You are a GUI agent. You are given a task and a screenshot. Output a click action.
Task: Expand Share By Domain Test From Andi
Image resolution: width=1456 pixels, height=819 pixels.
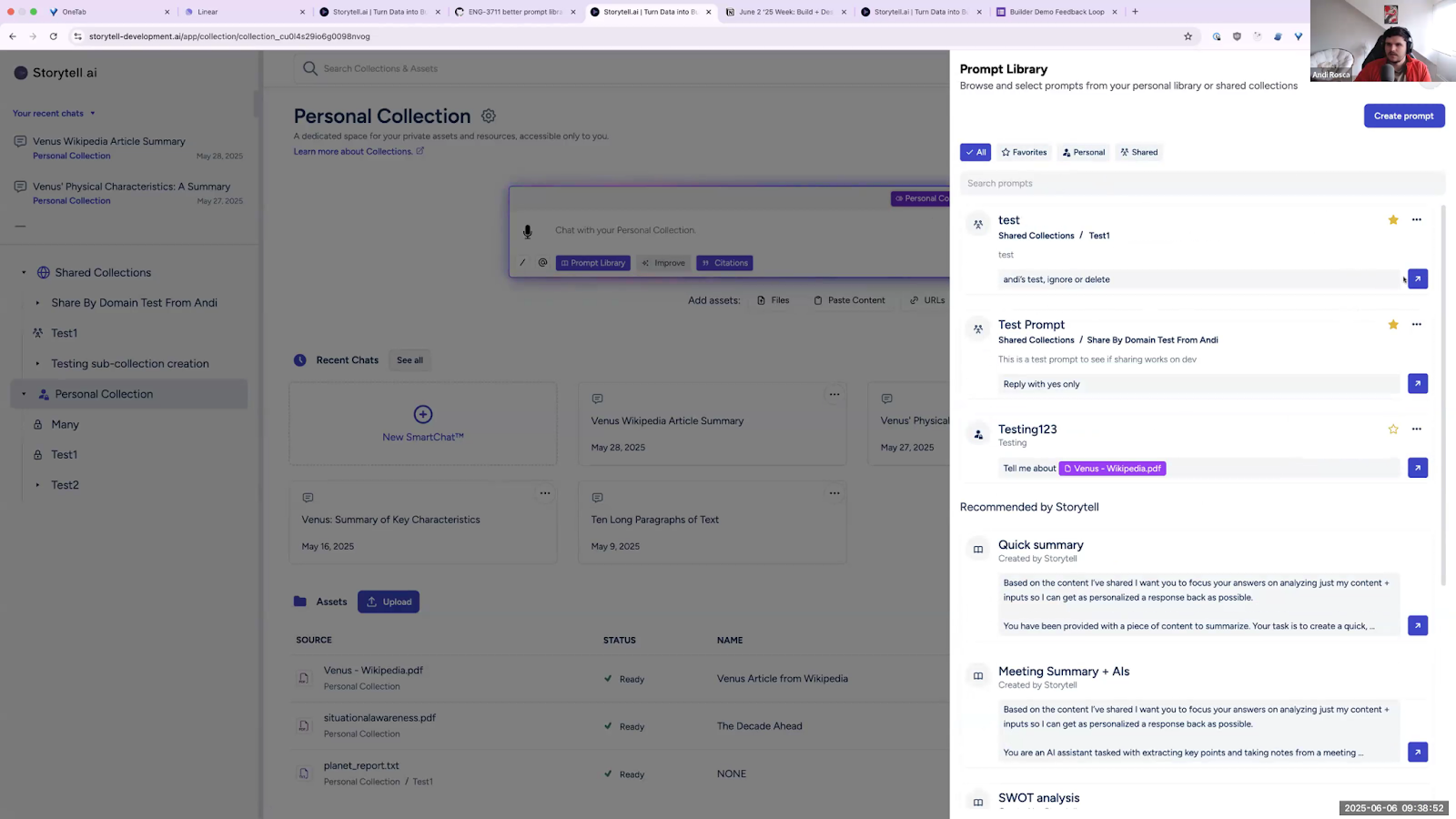coord(37,303)
